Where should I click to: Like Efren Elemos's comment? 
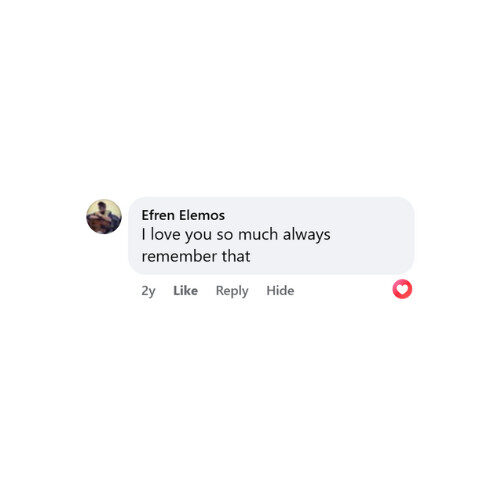[185, 291]
